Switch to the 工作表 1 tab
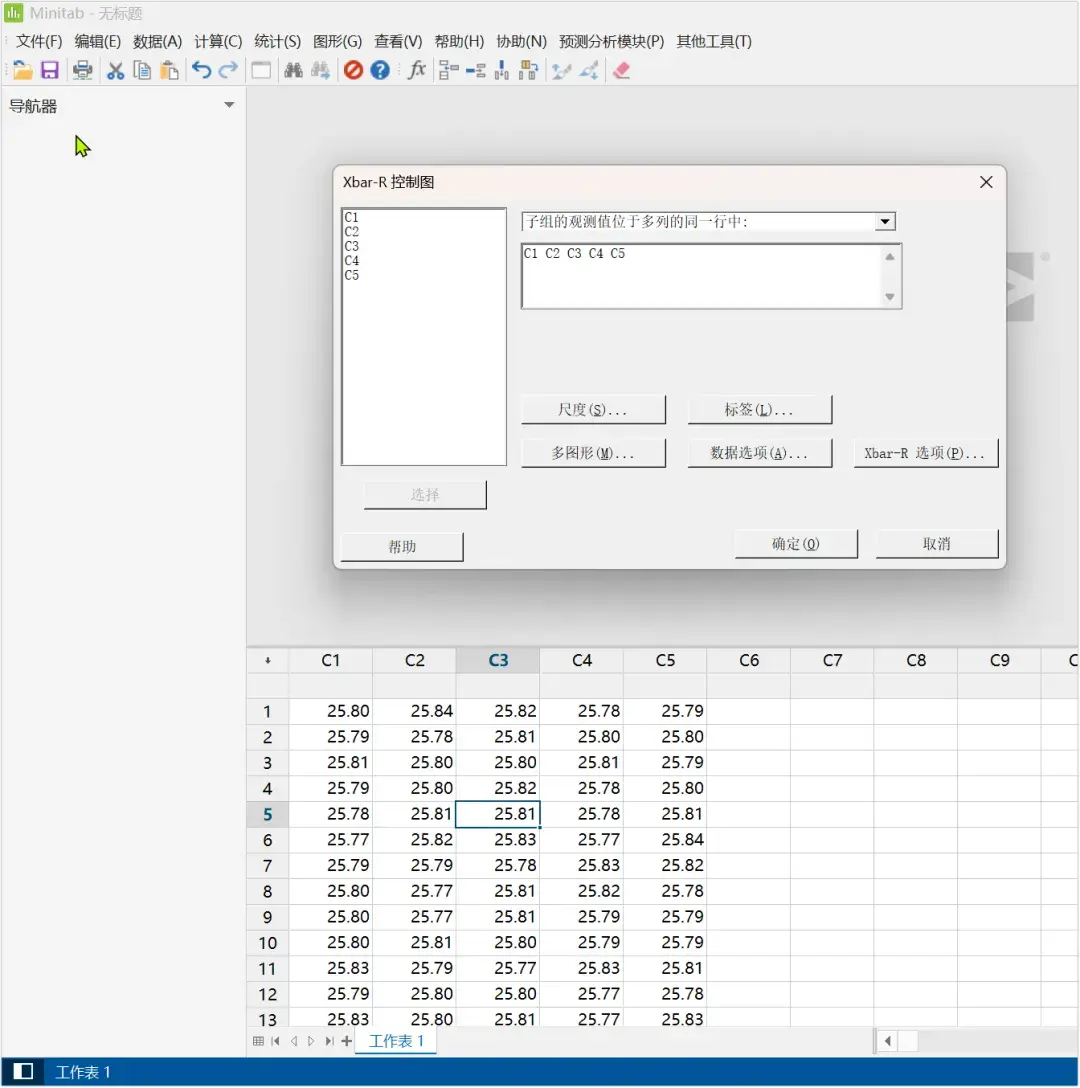The width and height of the screenshot is (1080, 1088). coord(396,1041)
